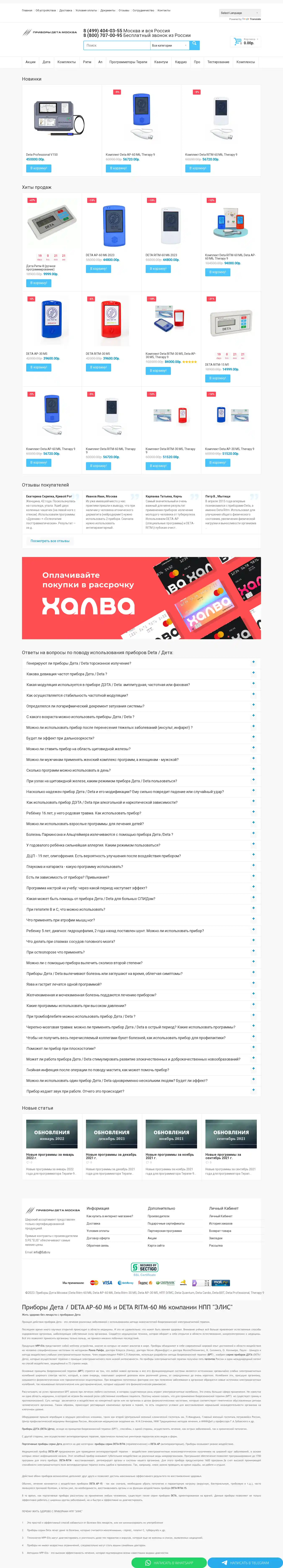Open the shopping cart icon
The image size is (283, 1568).
(237, 41)
